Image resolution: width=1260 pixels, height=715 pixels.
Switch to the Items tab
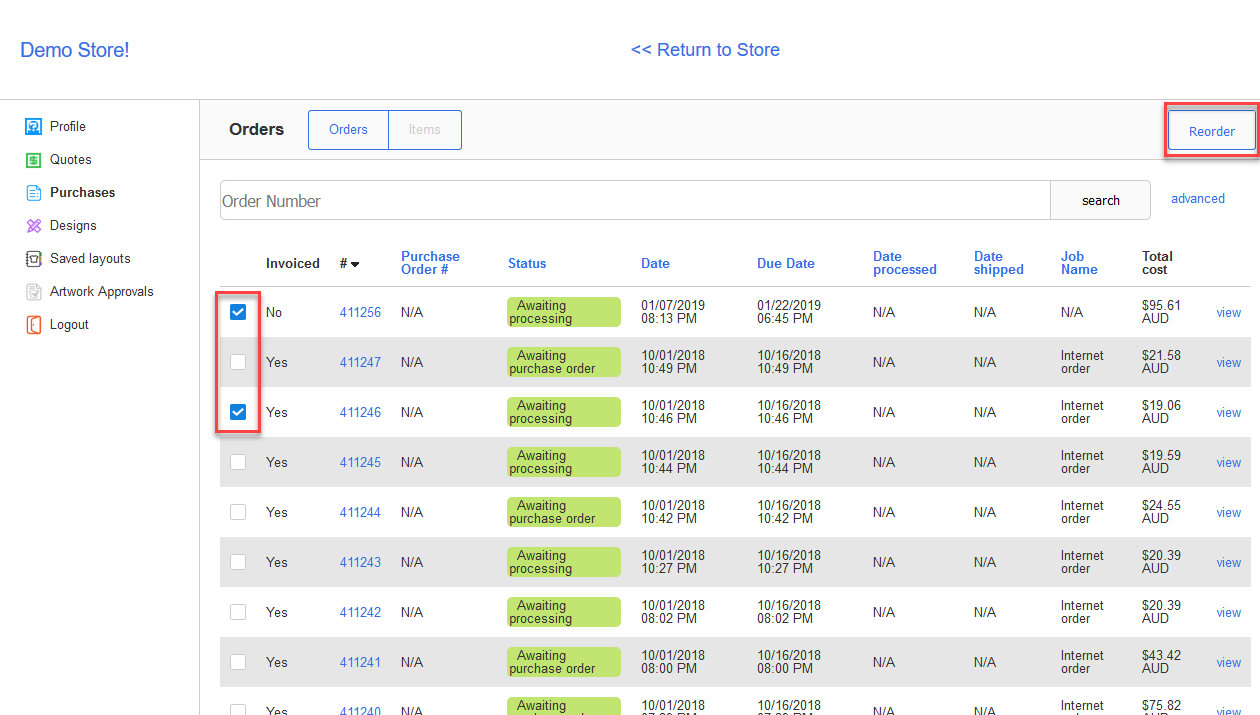point(425,130)
